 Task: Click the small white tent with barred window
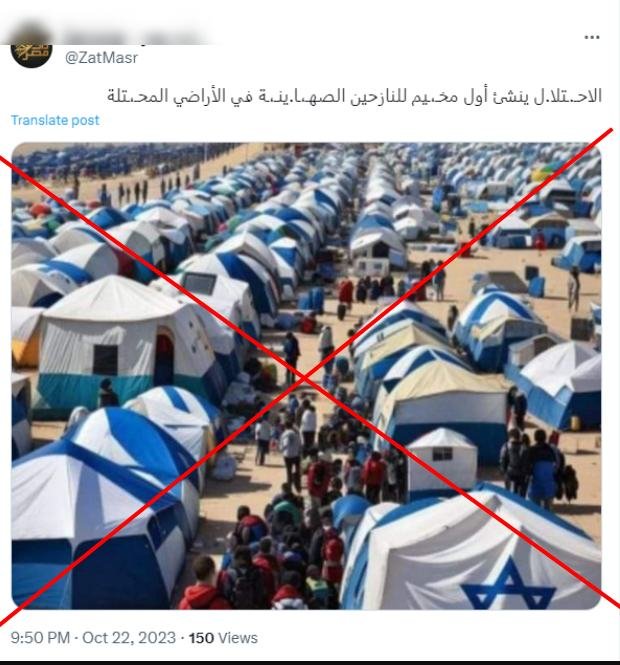441,461
